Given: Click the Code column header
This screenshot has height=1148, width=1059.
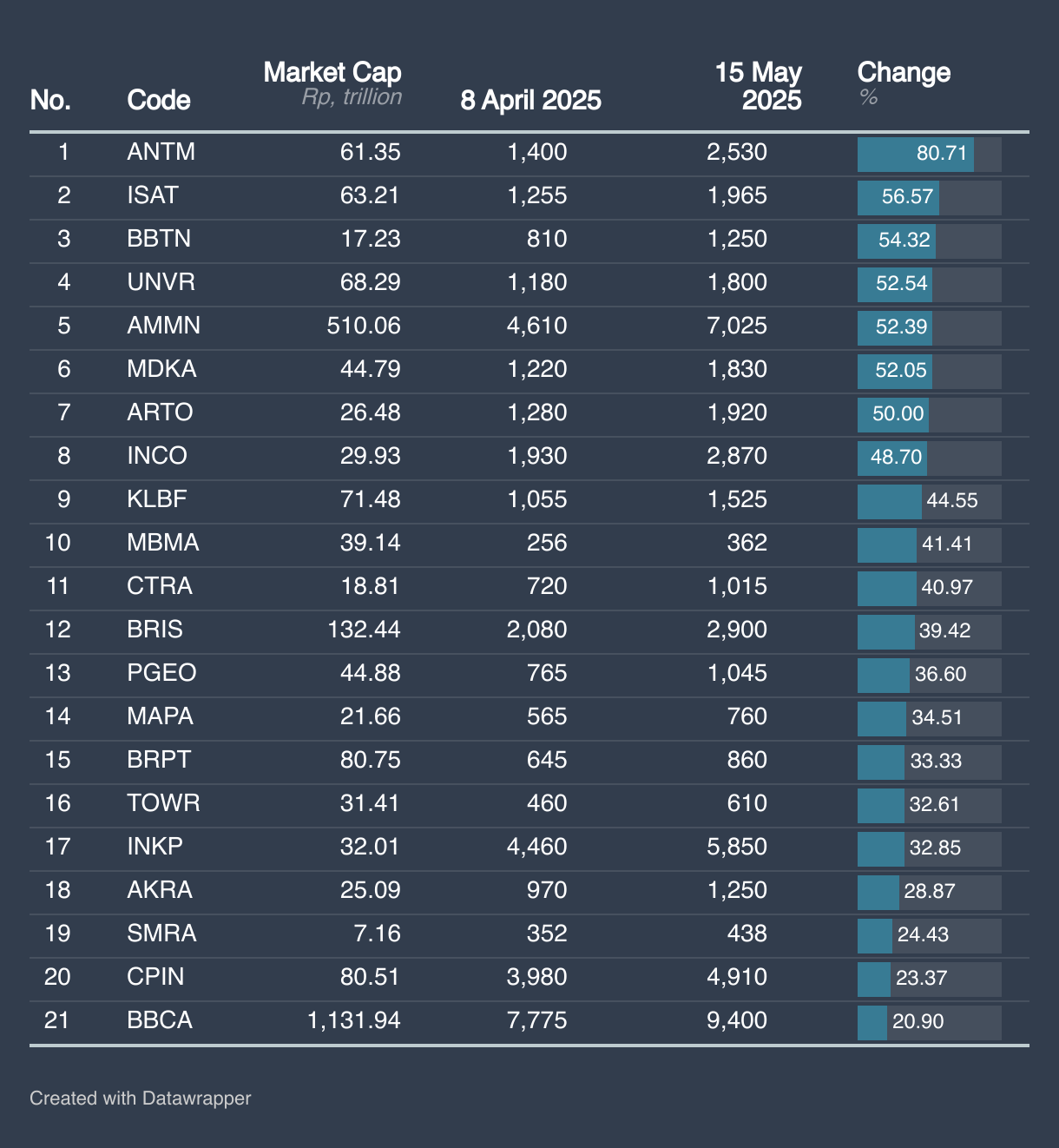Looking at the screenshot, I should pos(159,101).
